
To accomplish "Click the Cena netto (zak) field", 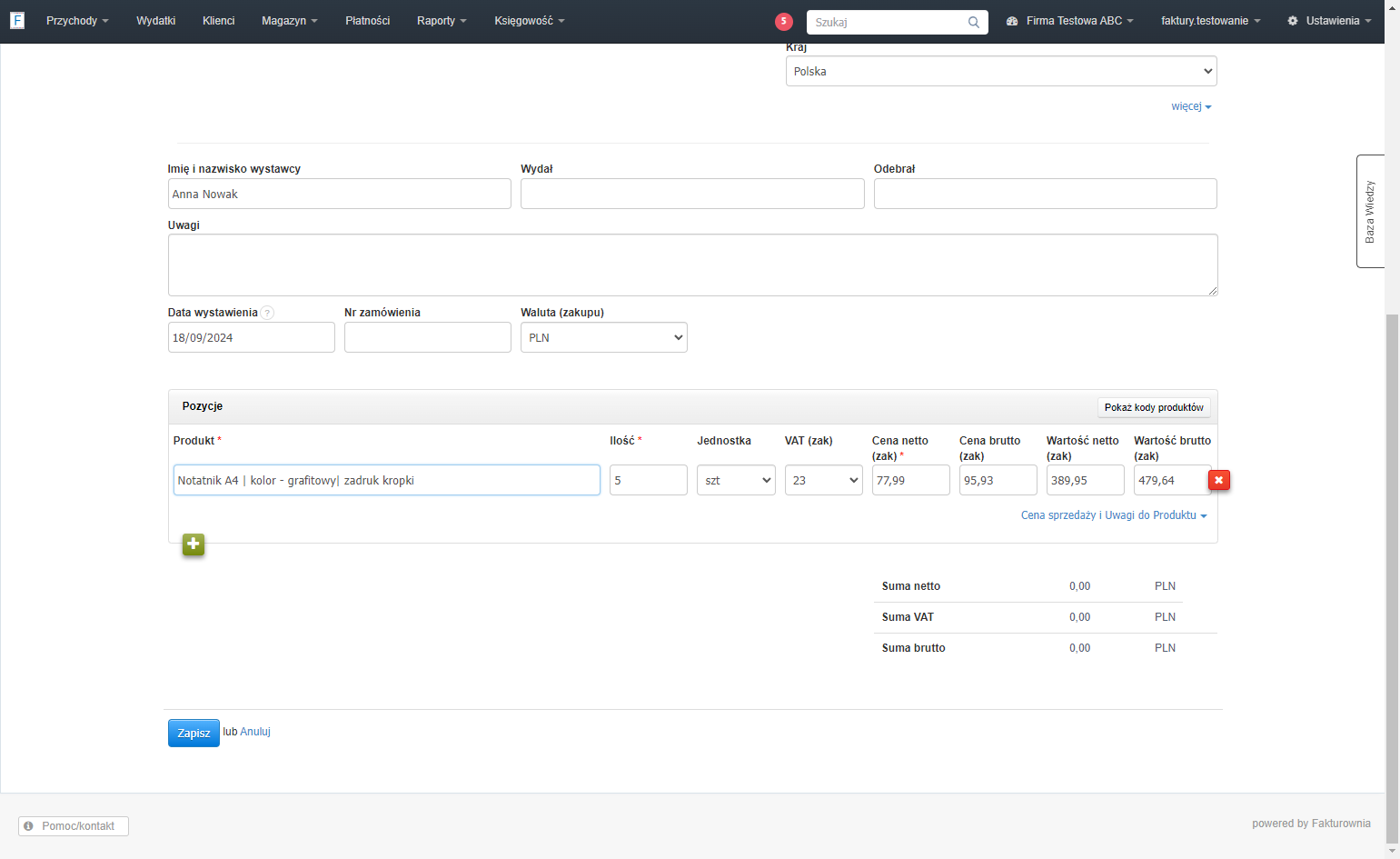I will coord(911,480).
